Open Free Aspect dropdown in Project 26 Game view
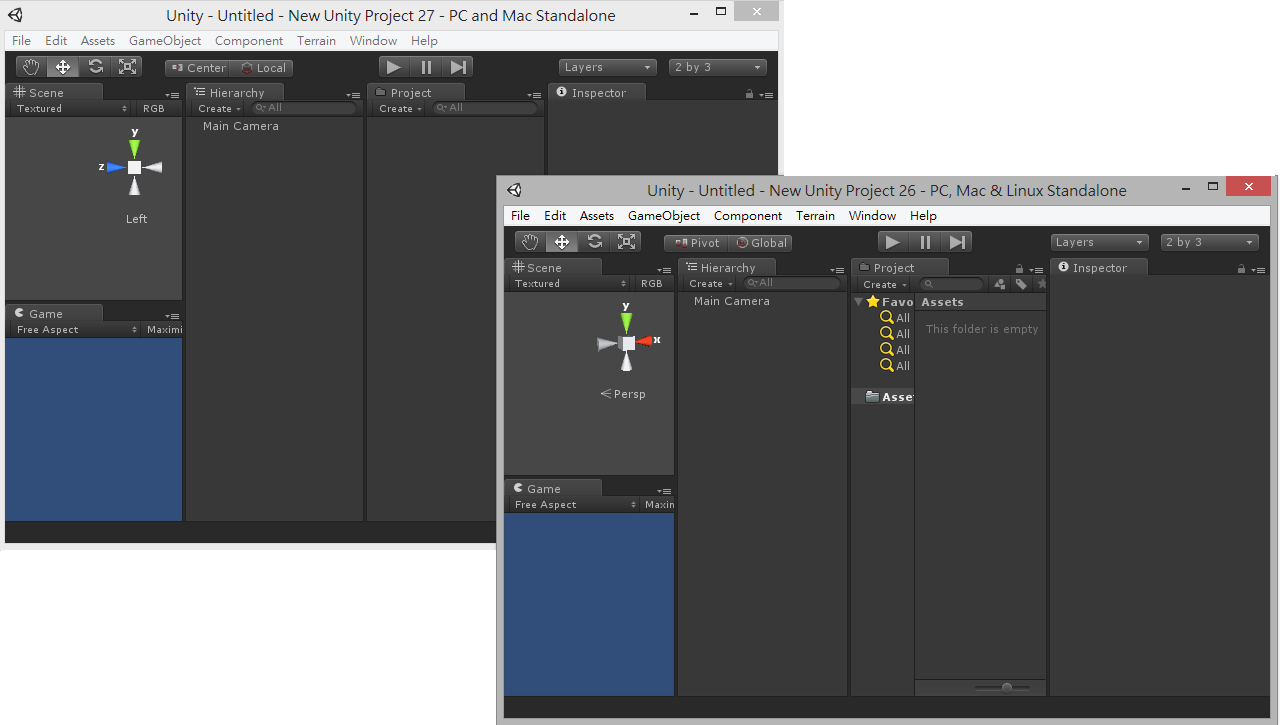1280x725 pixels. 574,505
